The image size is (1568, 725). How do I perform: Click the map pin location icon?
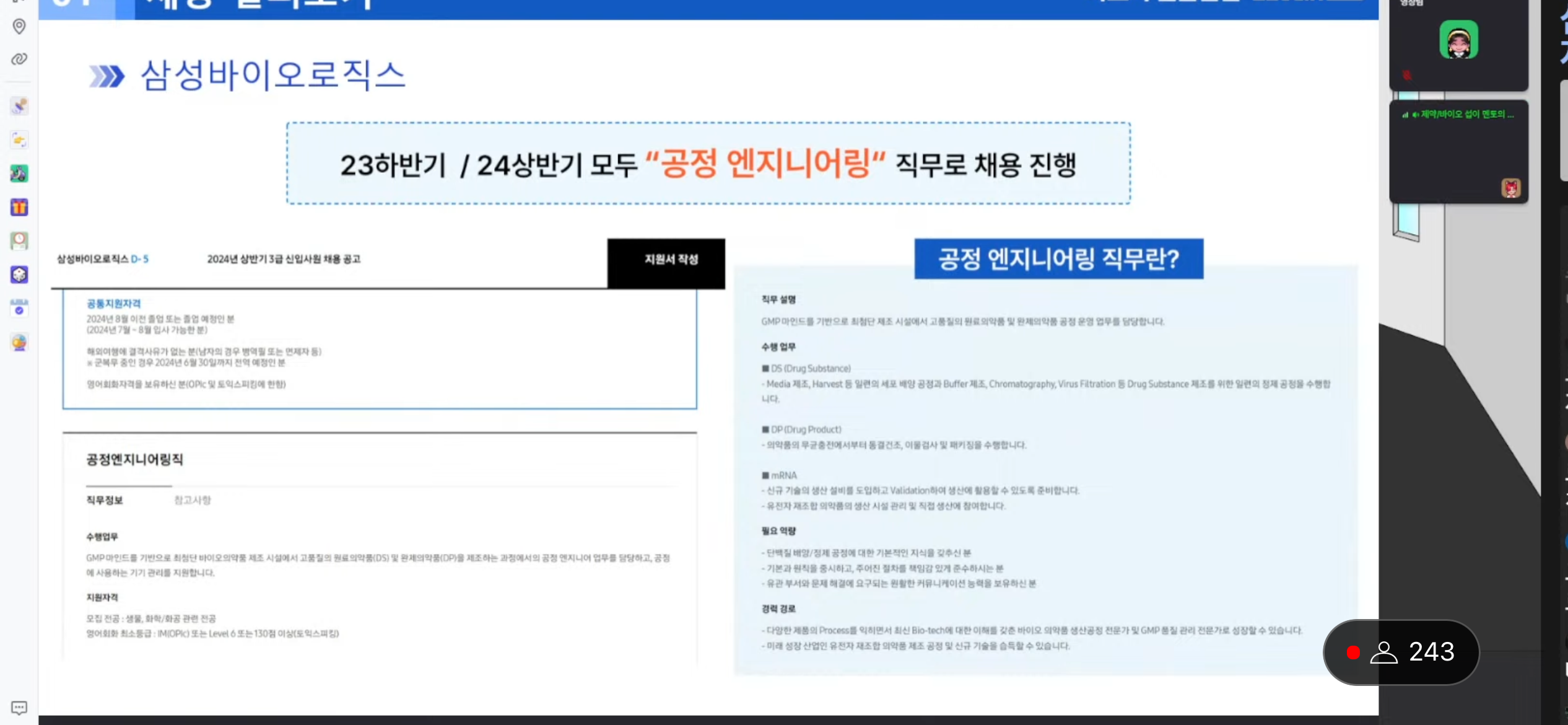click(x=19, y=26)
